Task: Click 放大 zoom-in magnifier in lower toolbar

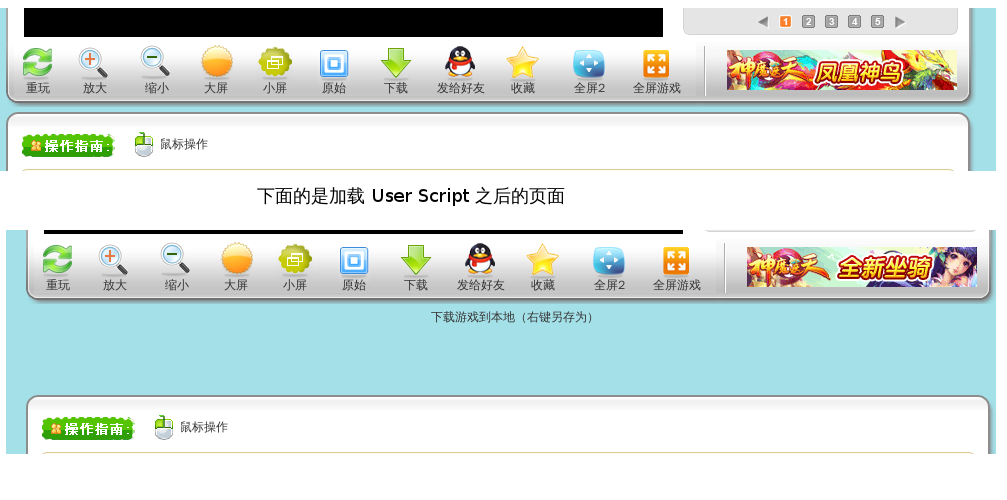Action: click(x=114, y=260)
